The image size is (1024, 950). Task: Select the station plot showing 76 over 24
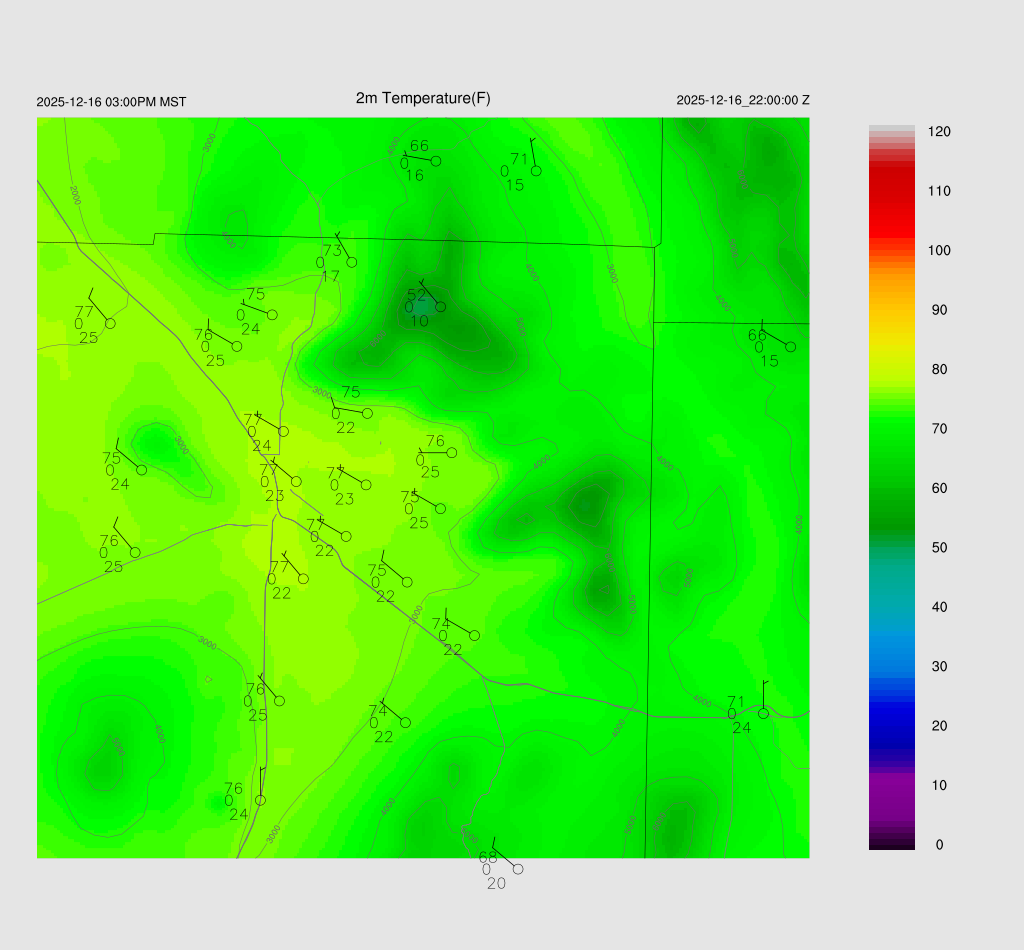pos(260,800)
